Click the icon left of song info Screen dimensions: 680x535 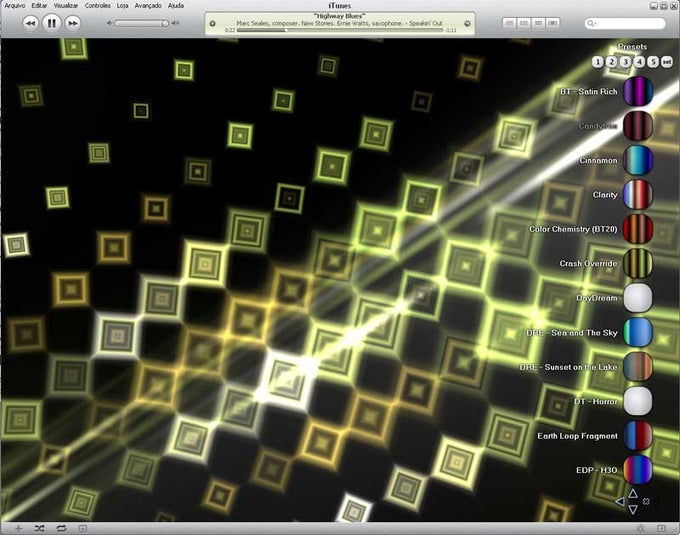click(212, 23)
